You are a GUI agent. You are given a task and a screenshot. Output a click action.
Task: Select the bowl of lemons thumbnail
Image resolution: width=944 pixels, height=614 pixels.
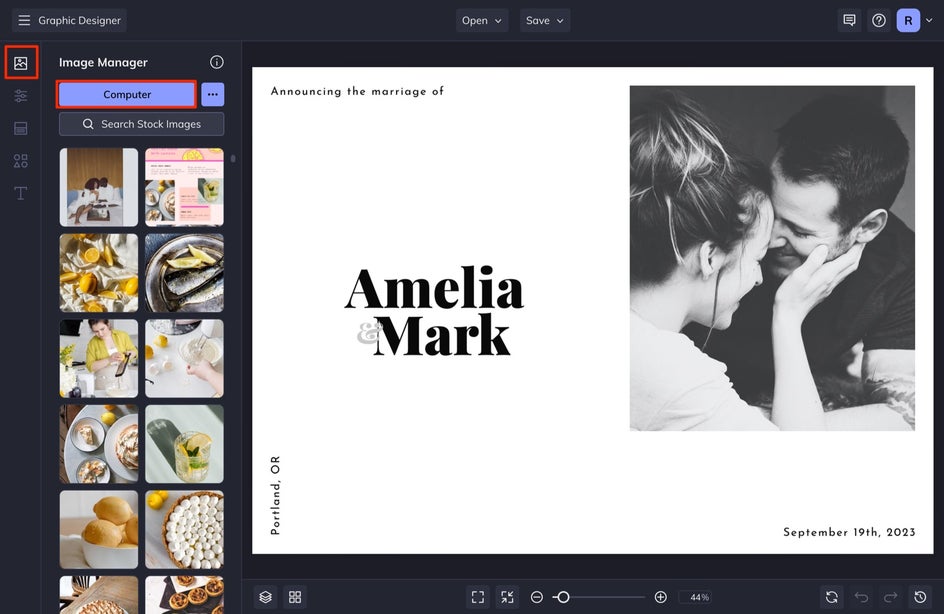[x=99, y=529]
